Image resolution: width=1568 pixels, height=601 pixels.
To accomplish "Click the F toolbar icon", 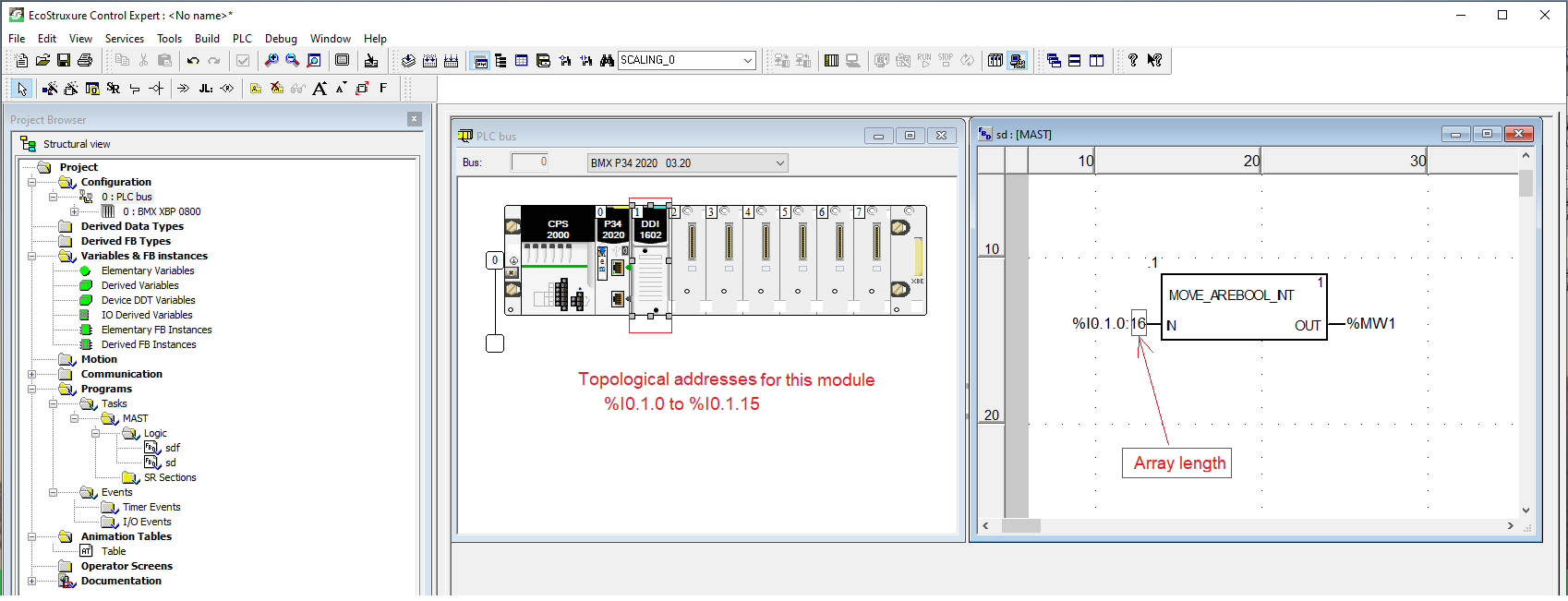I will tap(383, 88).
